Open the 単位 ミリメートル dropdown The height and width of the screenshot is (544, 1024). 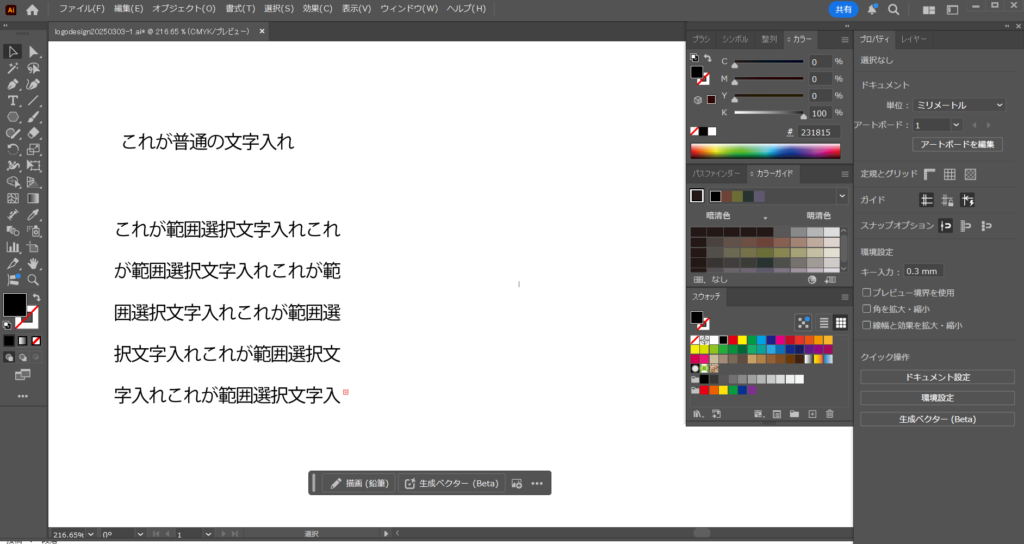click(958, 105)
